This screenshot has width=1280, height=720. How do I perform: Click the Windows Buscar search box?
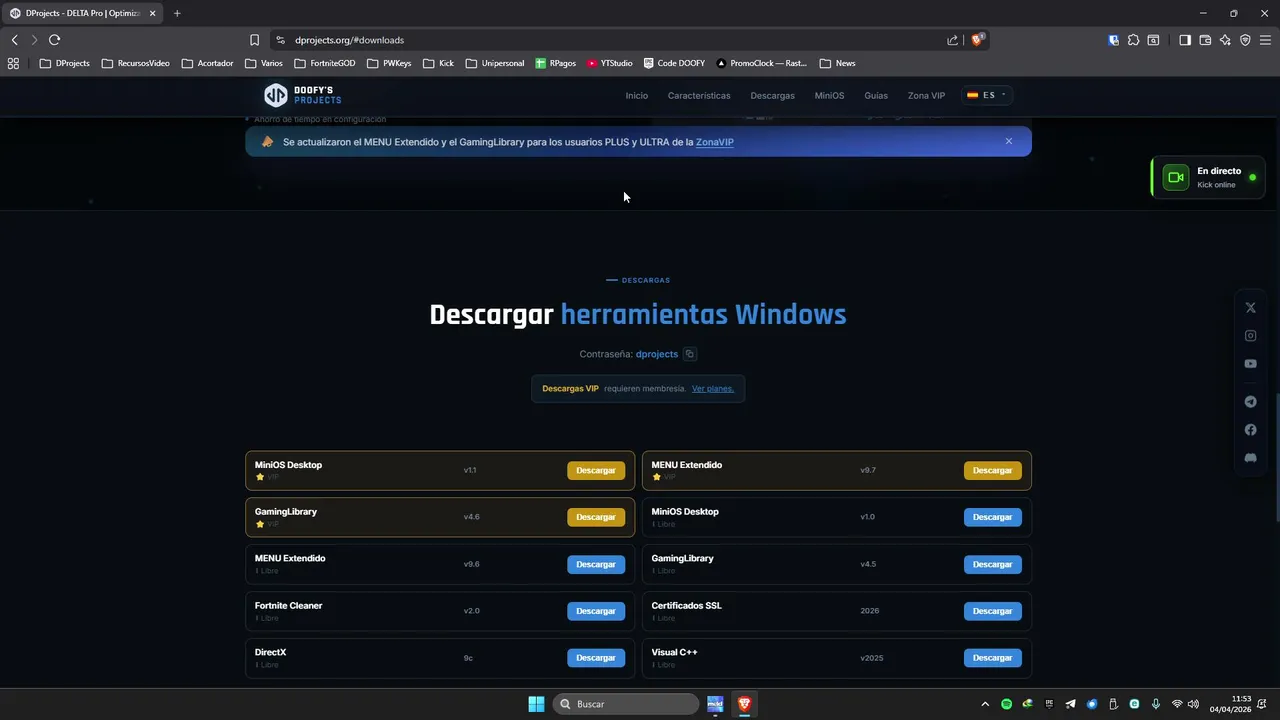point(625,704)
